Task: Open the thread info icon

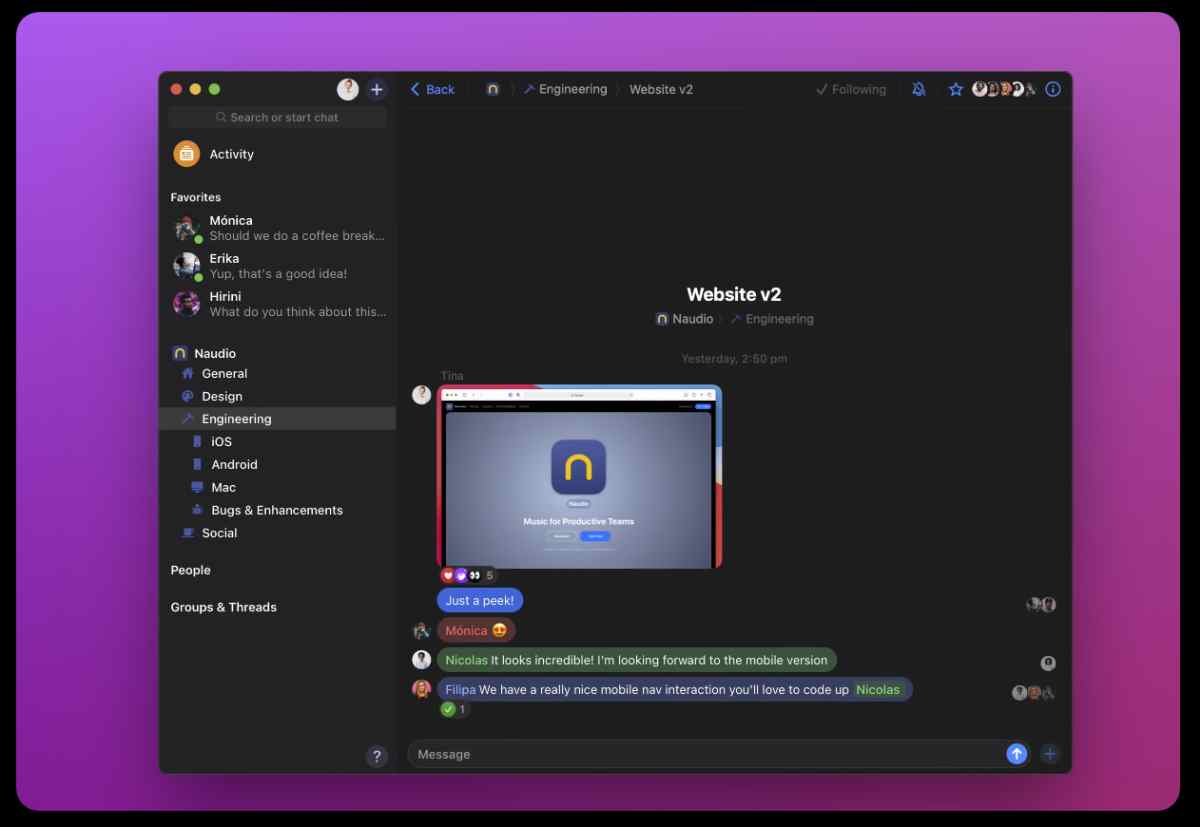Action: pyautogui.click(x=1052, y=89)
